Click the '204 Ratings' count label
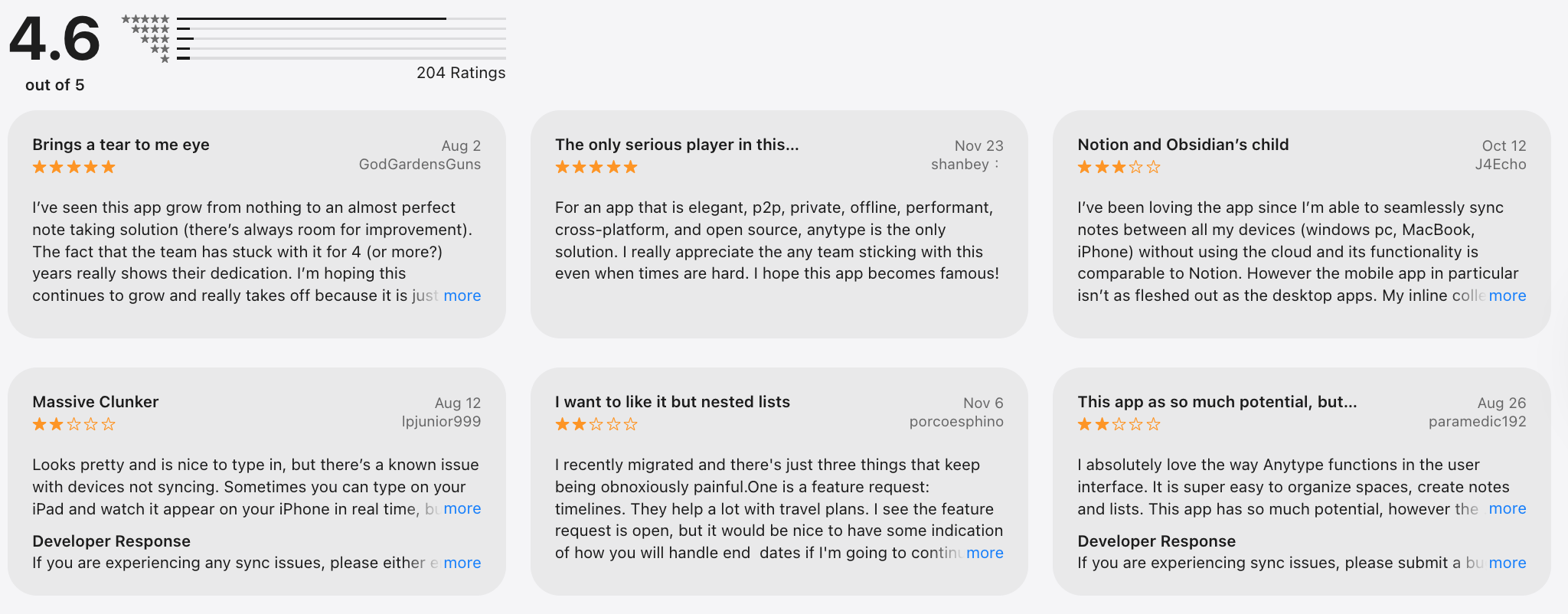Screen dimensions: 1568x614 coord(460,73)
